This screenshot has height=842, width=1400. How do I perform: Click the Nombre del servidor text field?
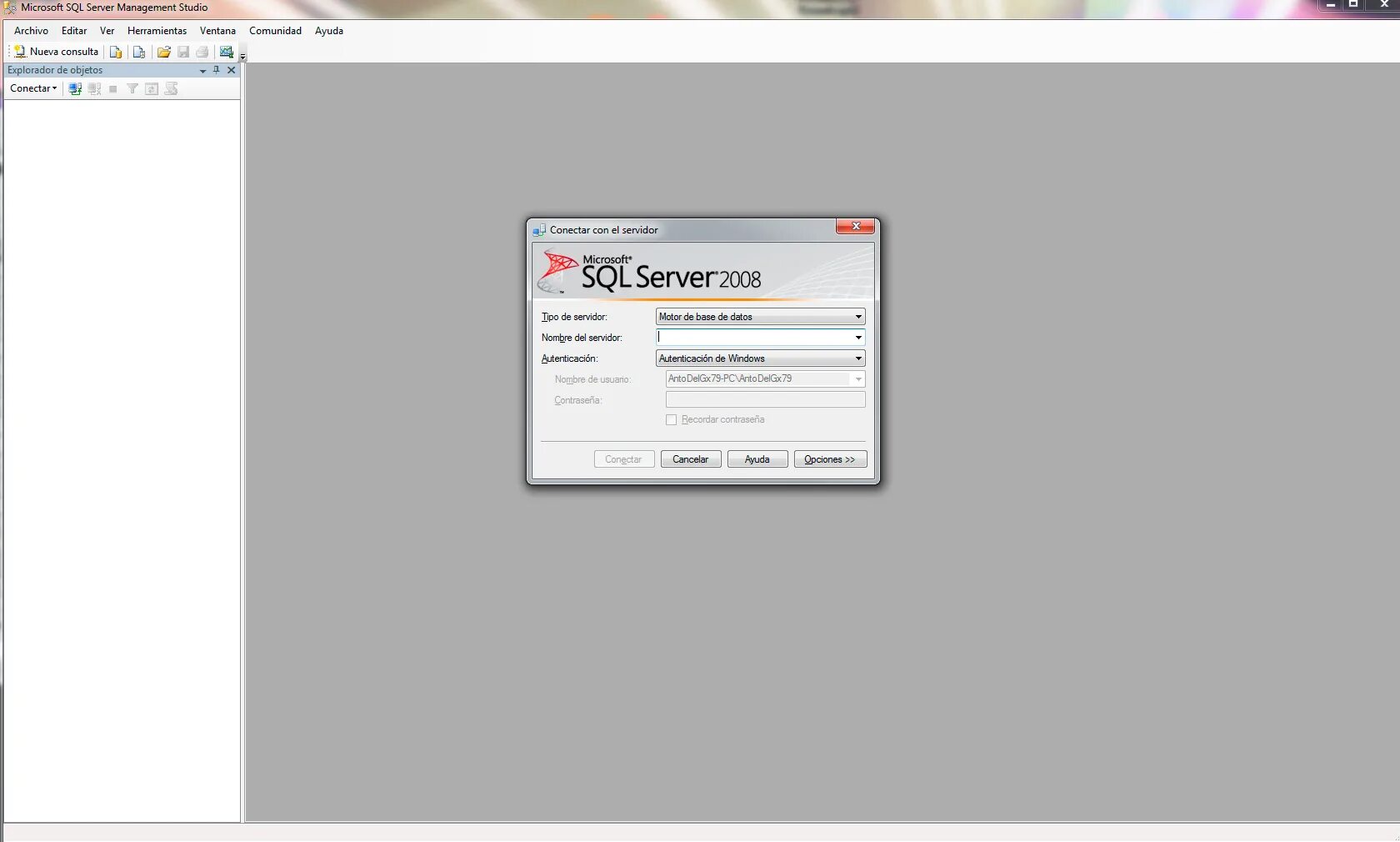[x=754, y=338]
